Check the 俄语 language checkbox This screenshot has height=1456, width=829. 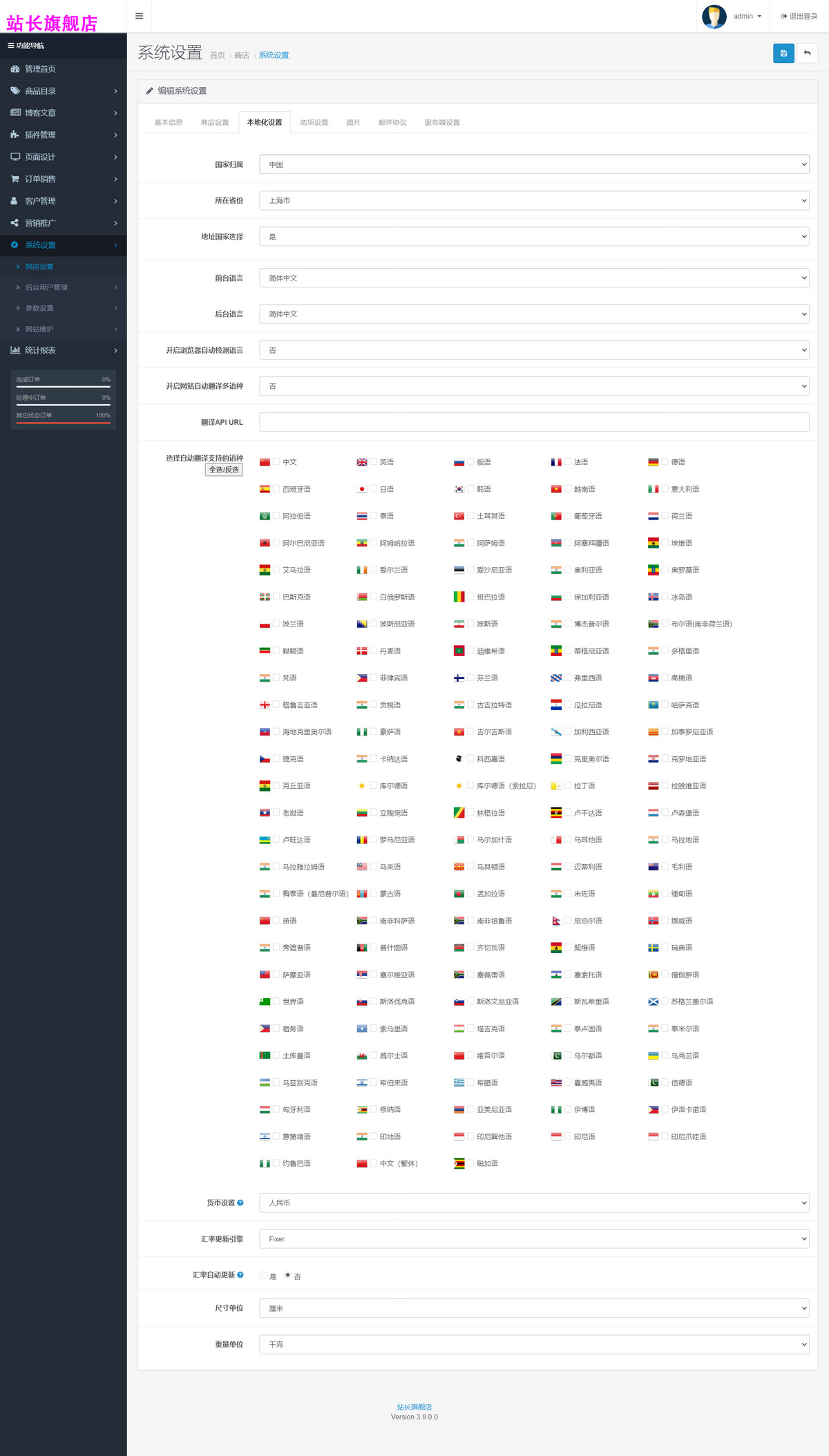(471, 461)
